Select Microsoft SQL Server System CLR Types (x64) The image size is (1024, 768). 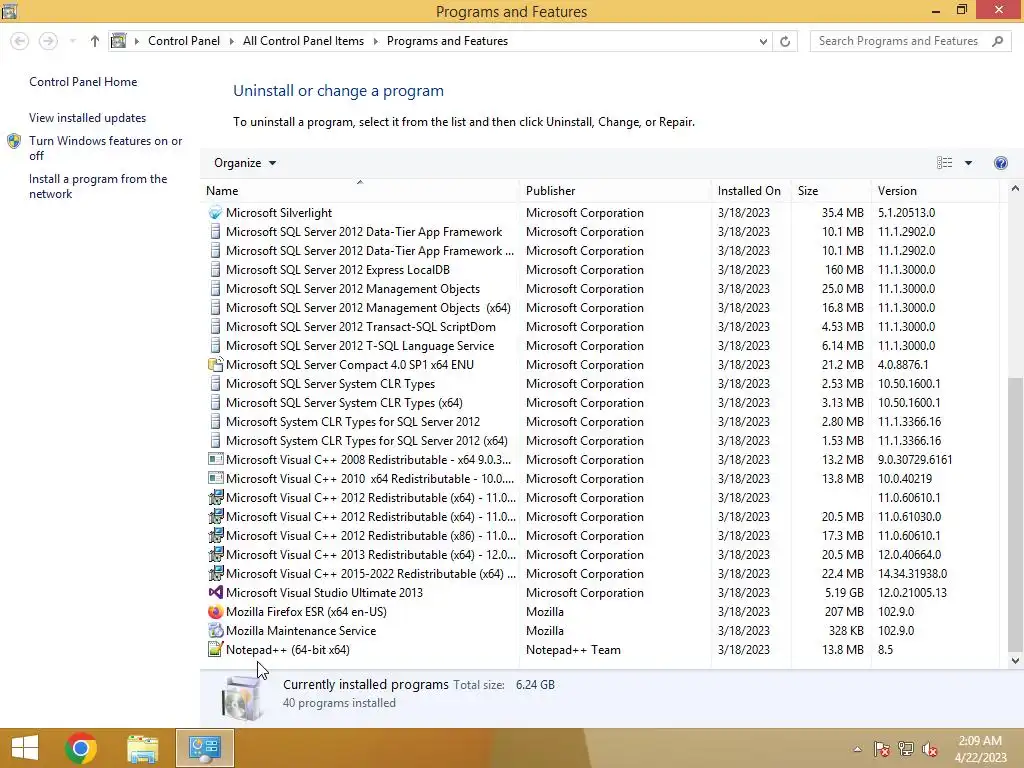point(344,403)
